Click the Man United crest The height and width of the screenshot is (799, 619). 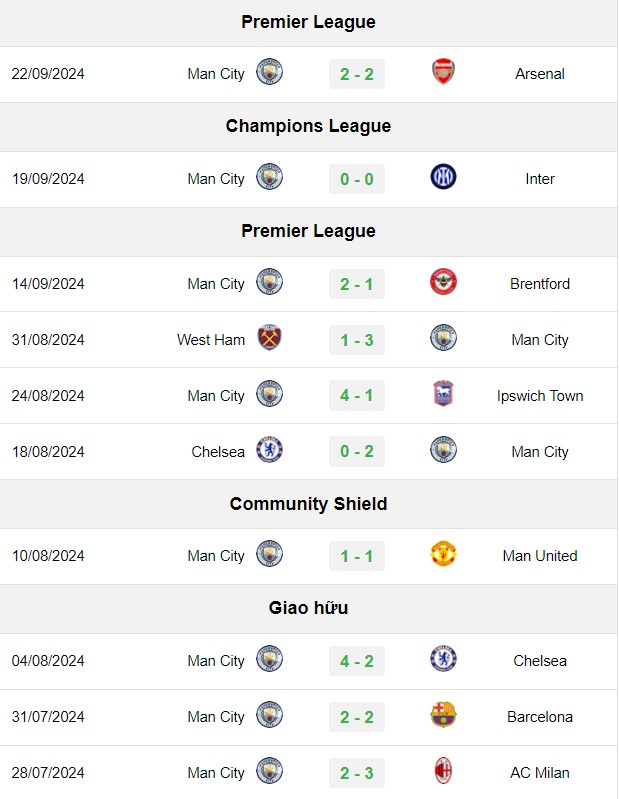[x=443, y=554]
